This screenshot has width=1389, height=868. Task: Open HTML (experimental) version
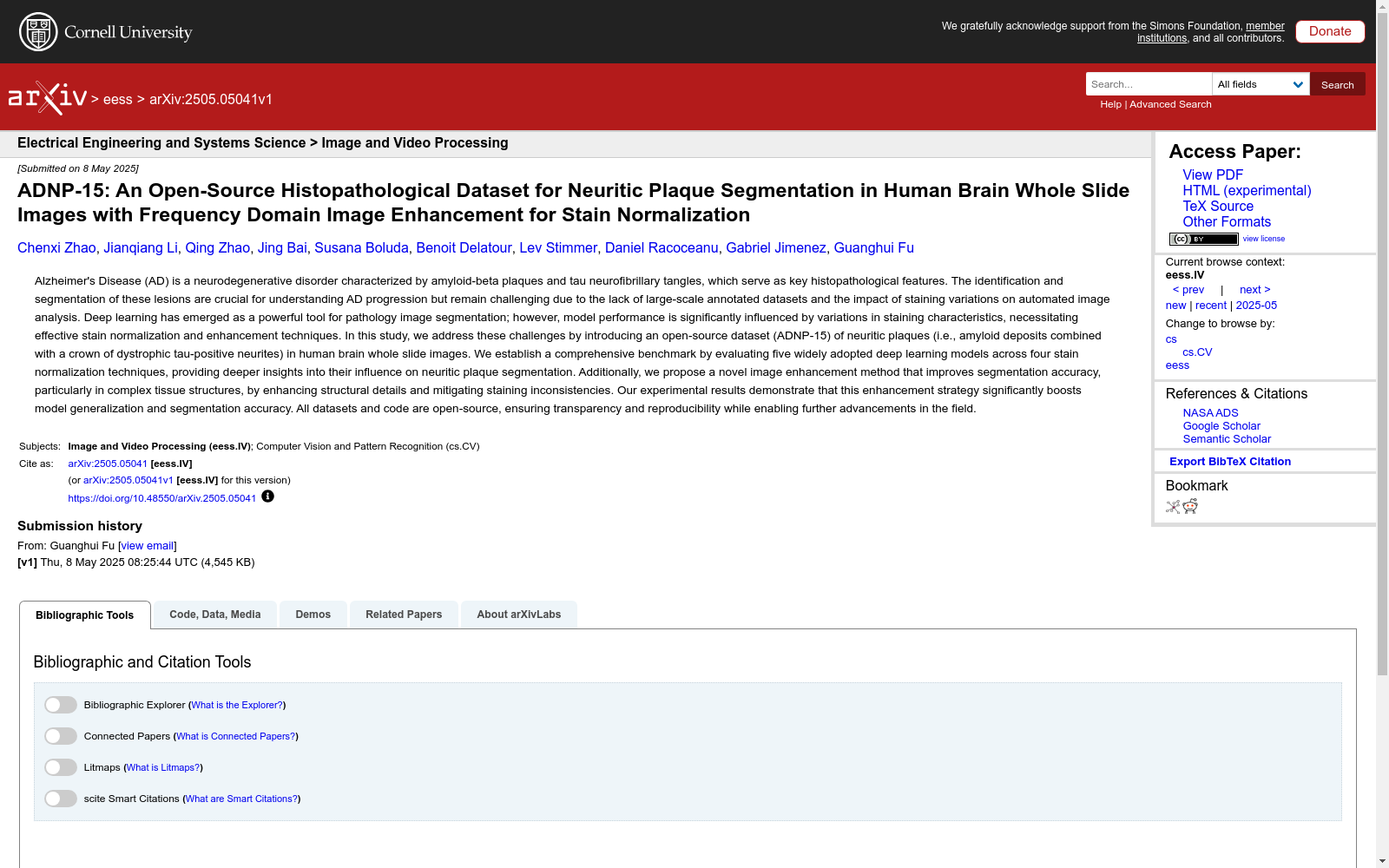click(1247, 190)
